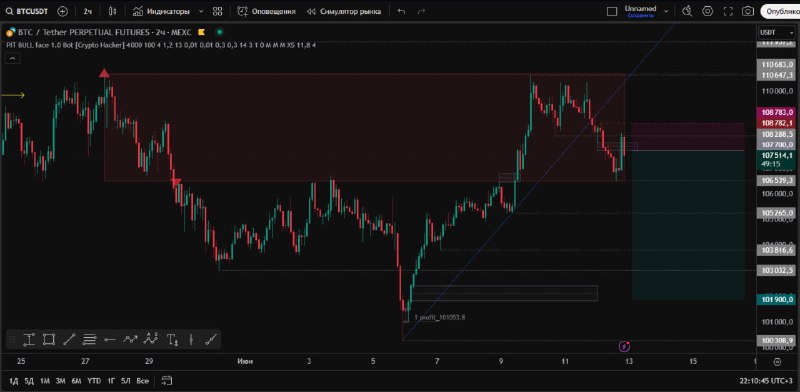
Task: Open the indicator templates grid icon
Action: pyautogui.click(x=218, y=11)
